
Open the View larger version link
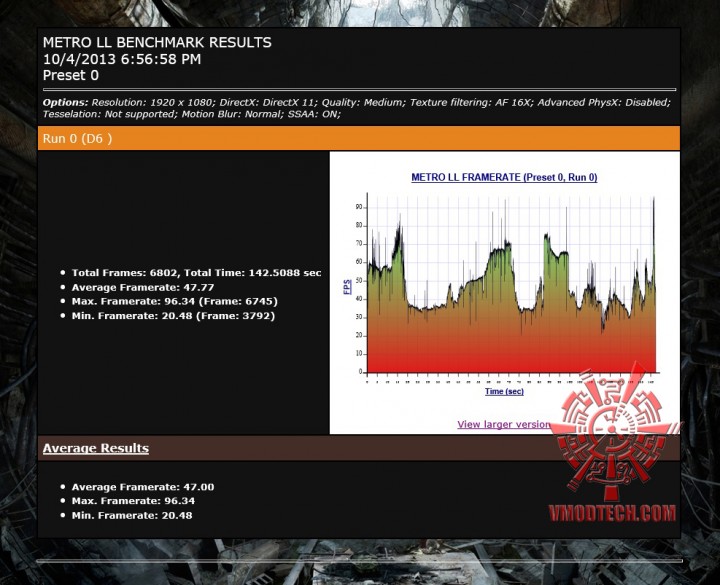coord(504,424)
